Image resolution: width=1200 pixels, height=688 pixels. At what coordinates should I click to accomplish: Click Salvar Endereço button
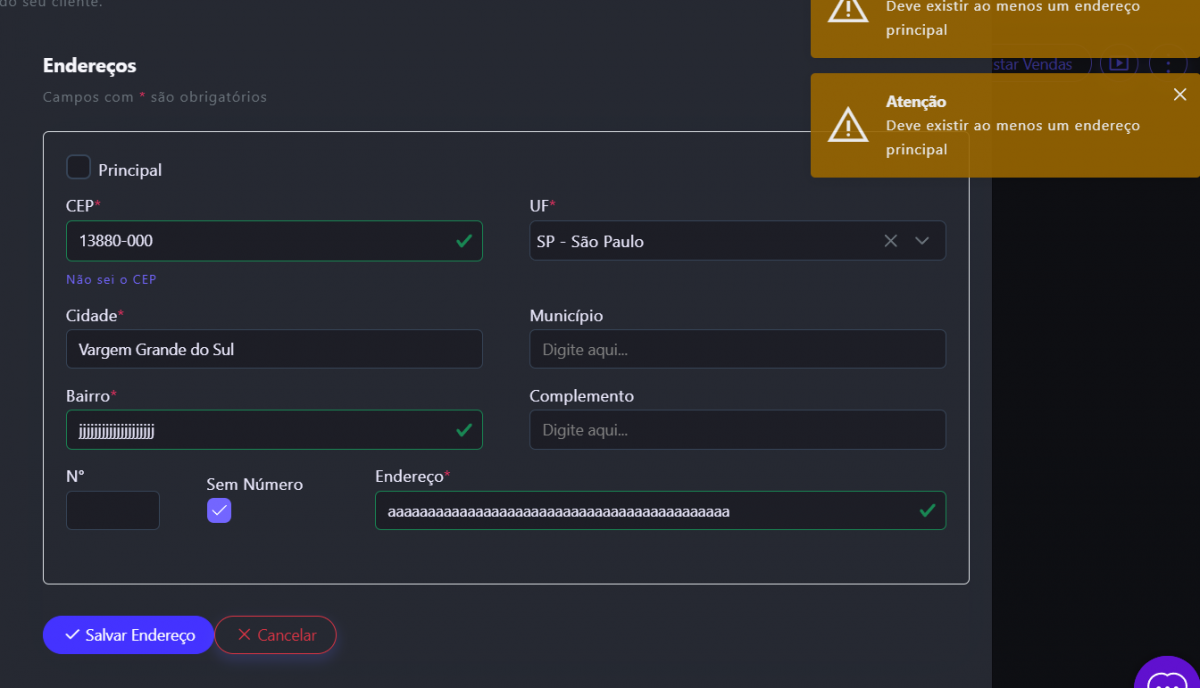point(128,635)
